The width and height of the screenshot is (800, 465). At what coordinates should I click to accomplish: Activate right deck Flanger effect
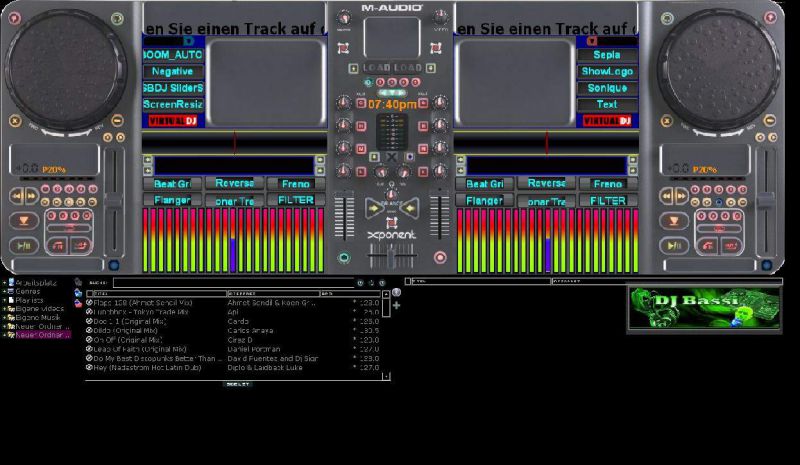tap(485, 201)
